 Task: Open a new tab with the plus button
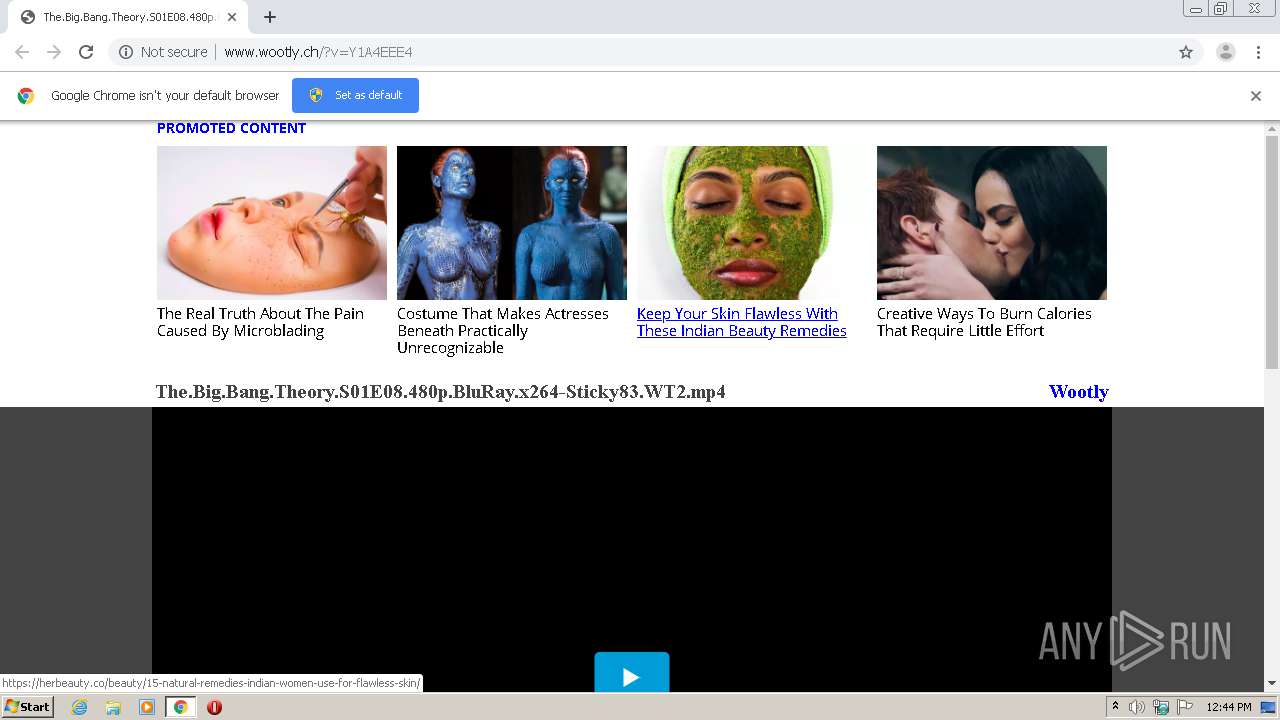point(270,17)
